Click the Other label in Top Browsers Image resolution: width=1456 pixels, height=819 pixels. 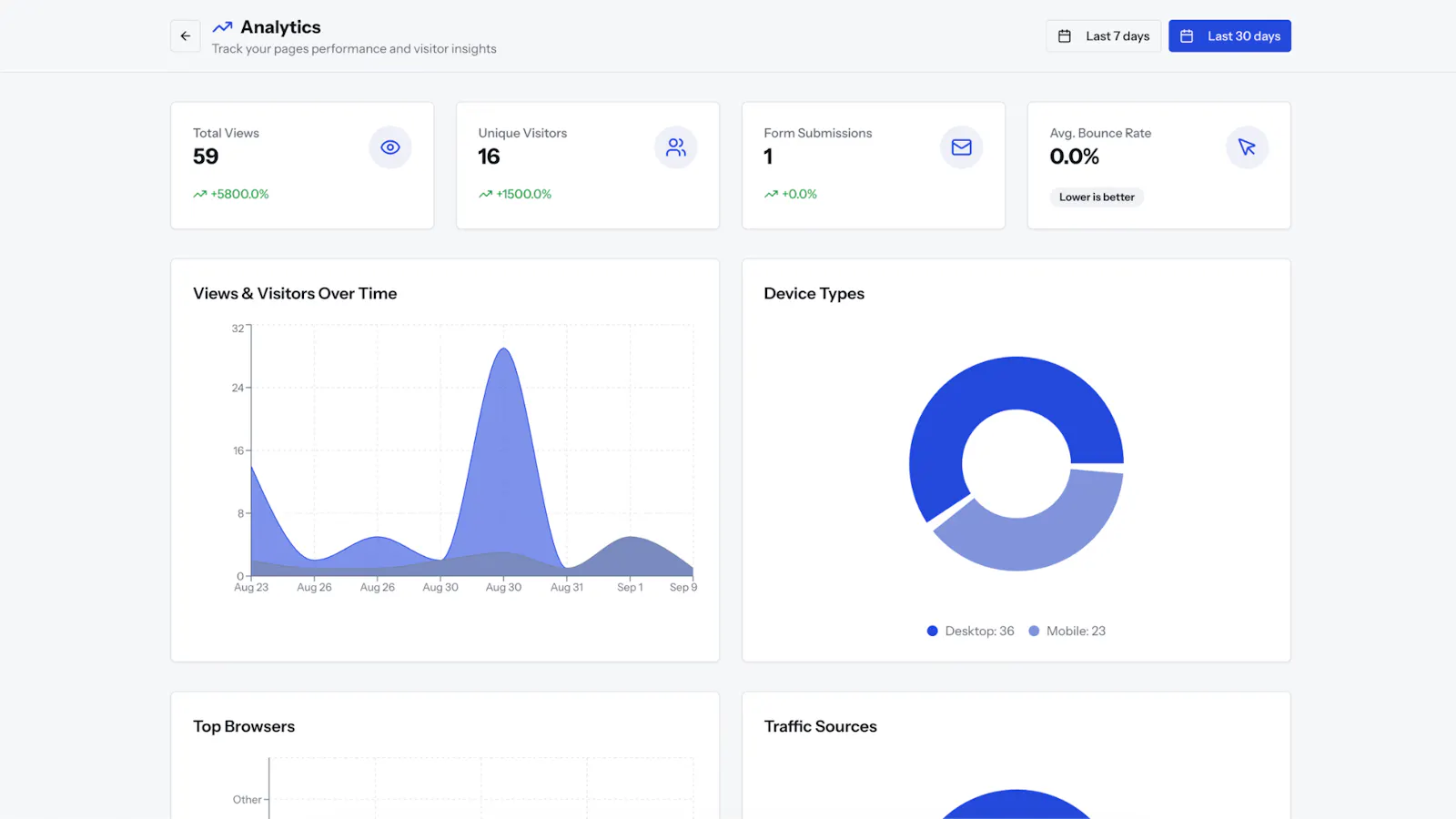[247, 800]
